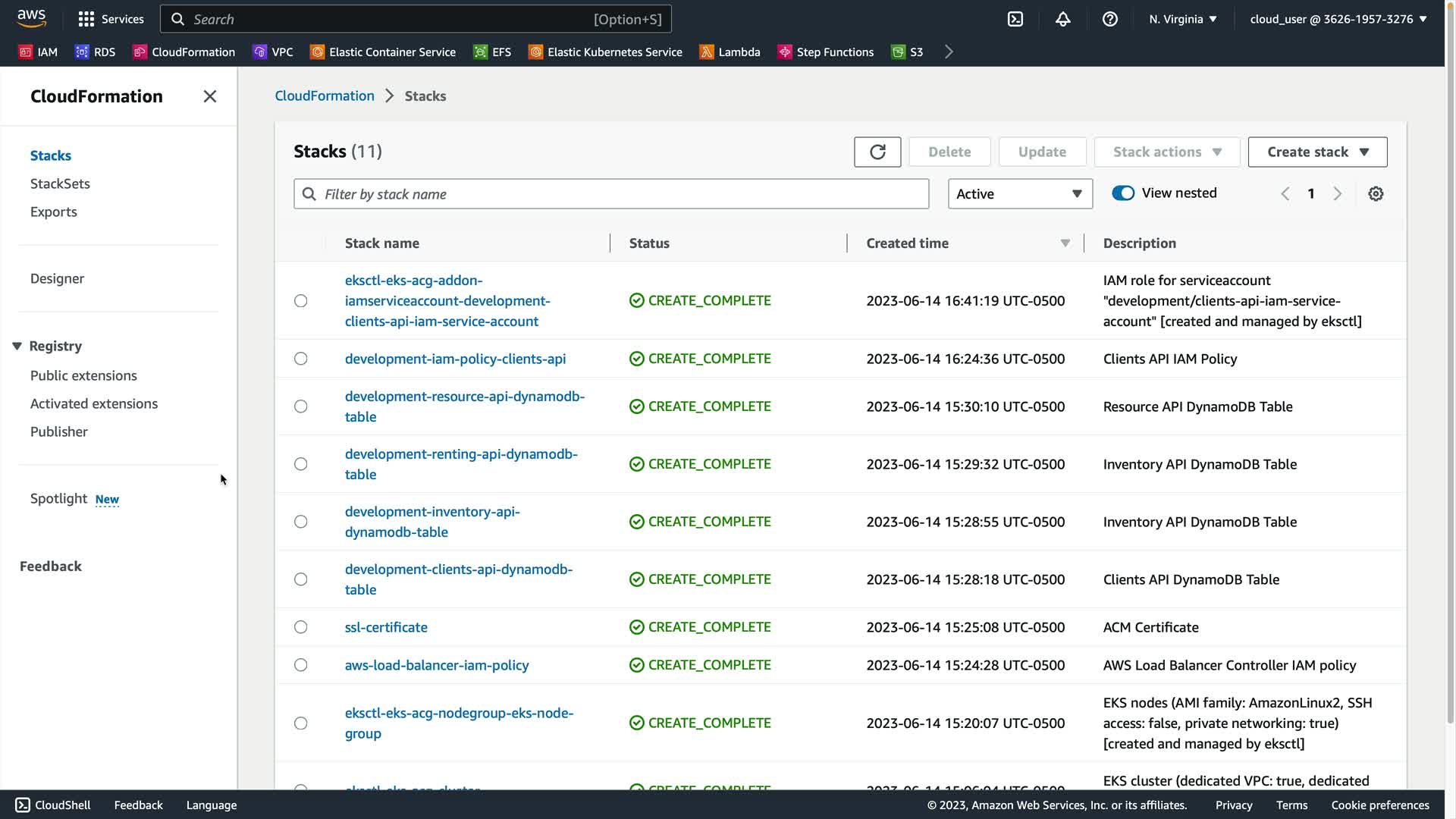The image size is (1456, 819).
Task: Select radio button for development-iam-policy-clients-api stack
Action: (x=301, y=359)
